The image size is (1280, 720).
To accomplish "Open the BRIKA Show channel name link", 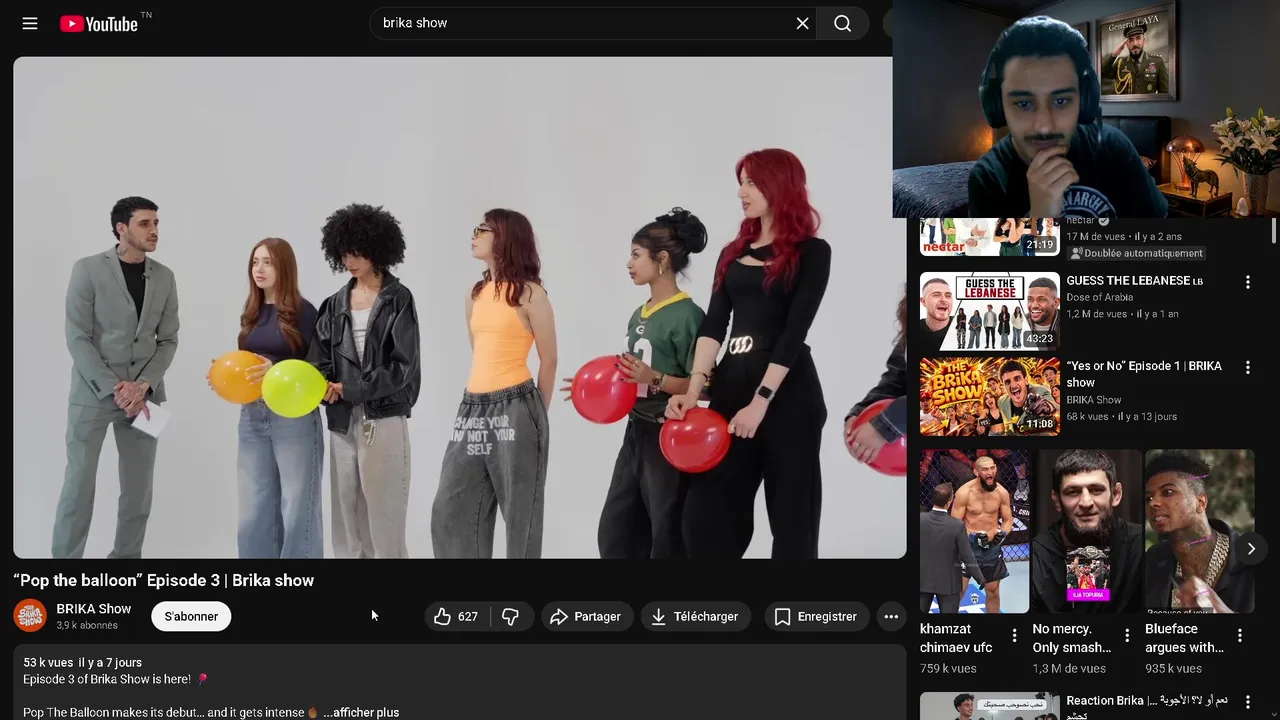I will 93,608.
